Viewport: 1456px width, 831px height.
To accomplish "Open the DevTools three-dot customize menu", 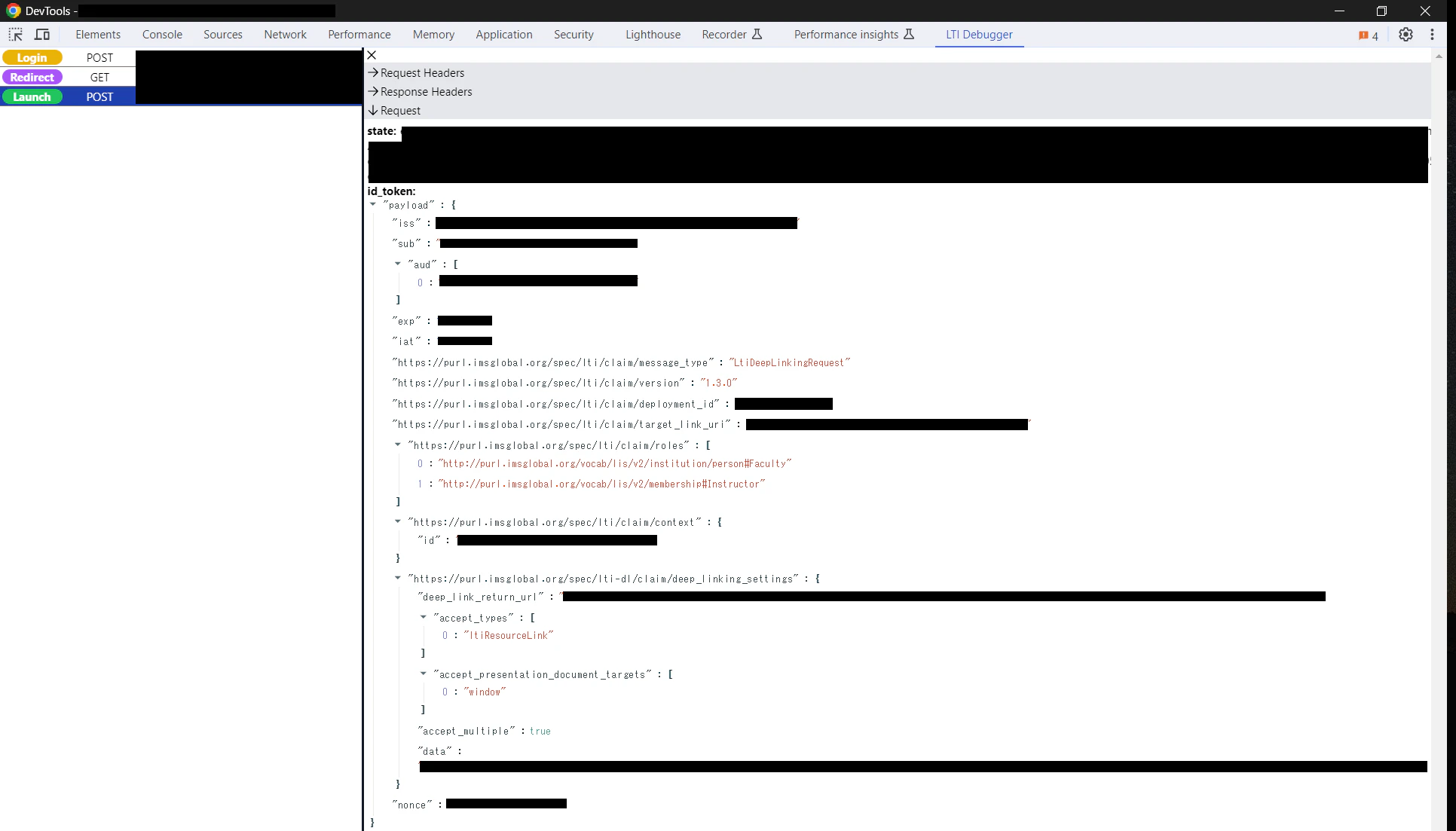I will pyautogui.click(x=1432, y=35).
